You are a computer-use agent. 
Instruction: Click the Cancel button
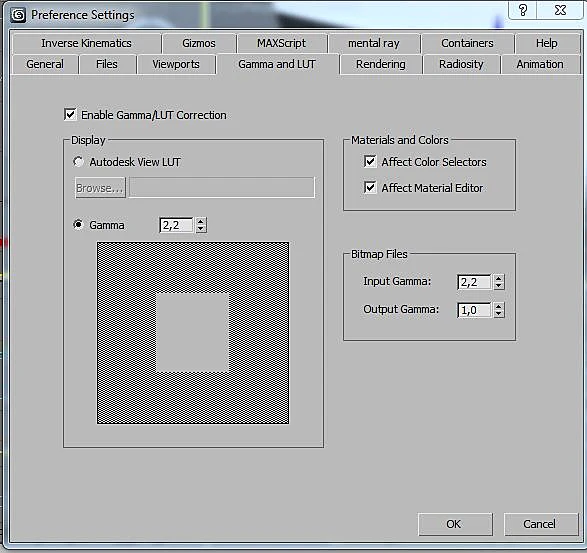coord(540,524)
